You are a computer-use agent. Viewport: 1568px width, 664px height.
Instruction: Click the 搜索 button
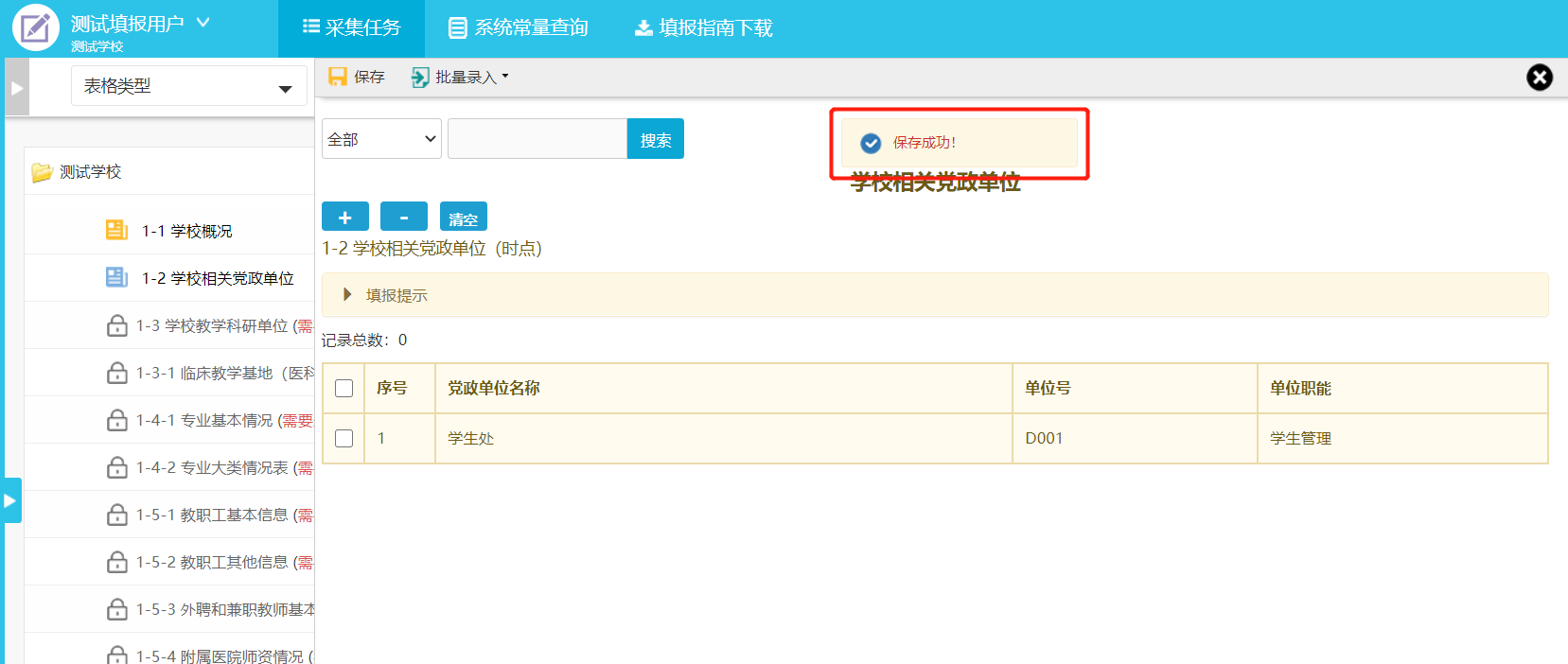(x=655, y=139)
